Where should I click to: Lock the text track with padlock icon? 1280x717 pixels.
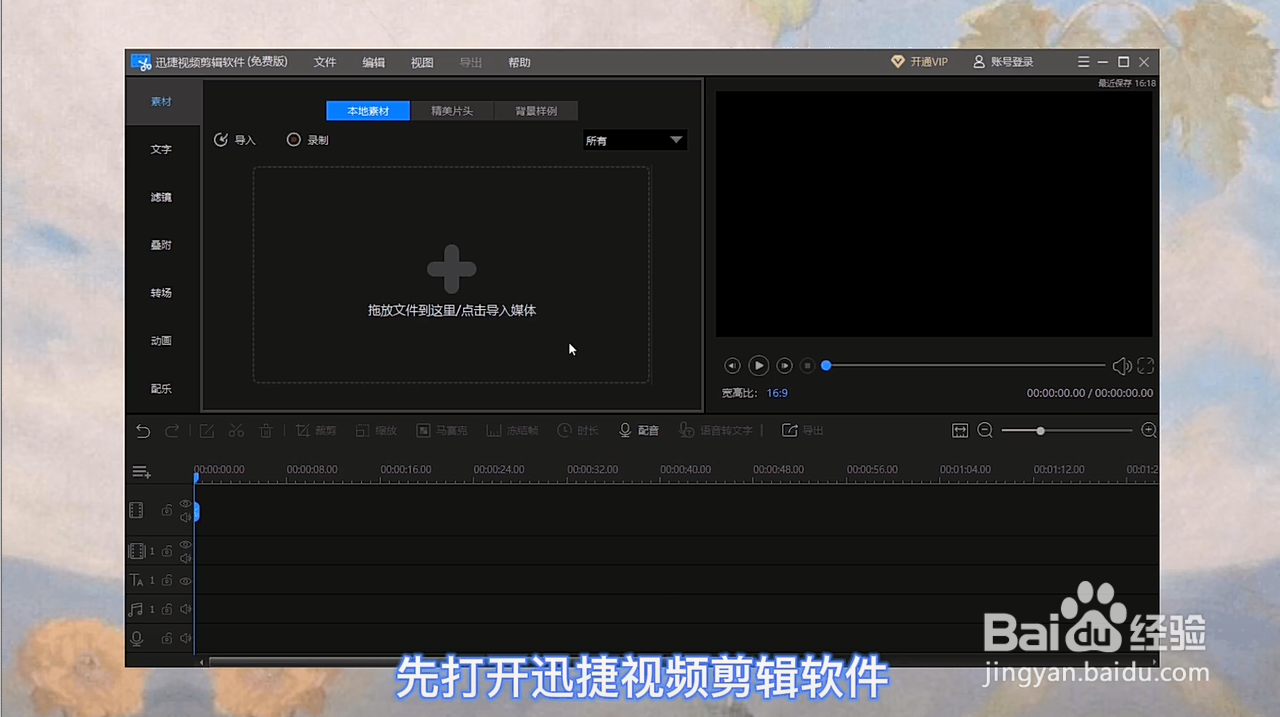(168, 580)
